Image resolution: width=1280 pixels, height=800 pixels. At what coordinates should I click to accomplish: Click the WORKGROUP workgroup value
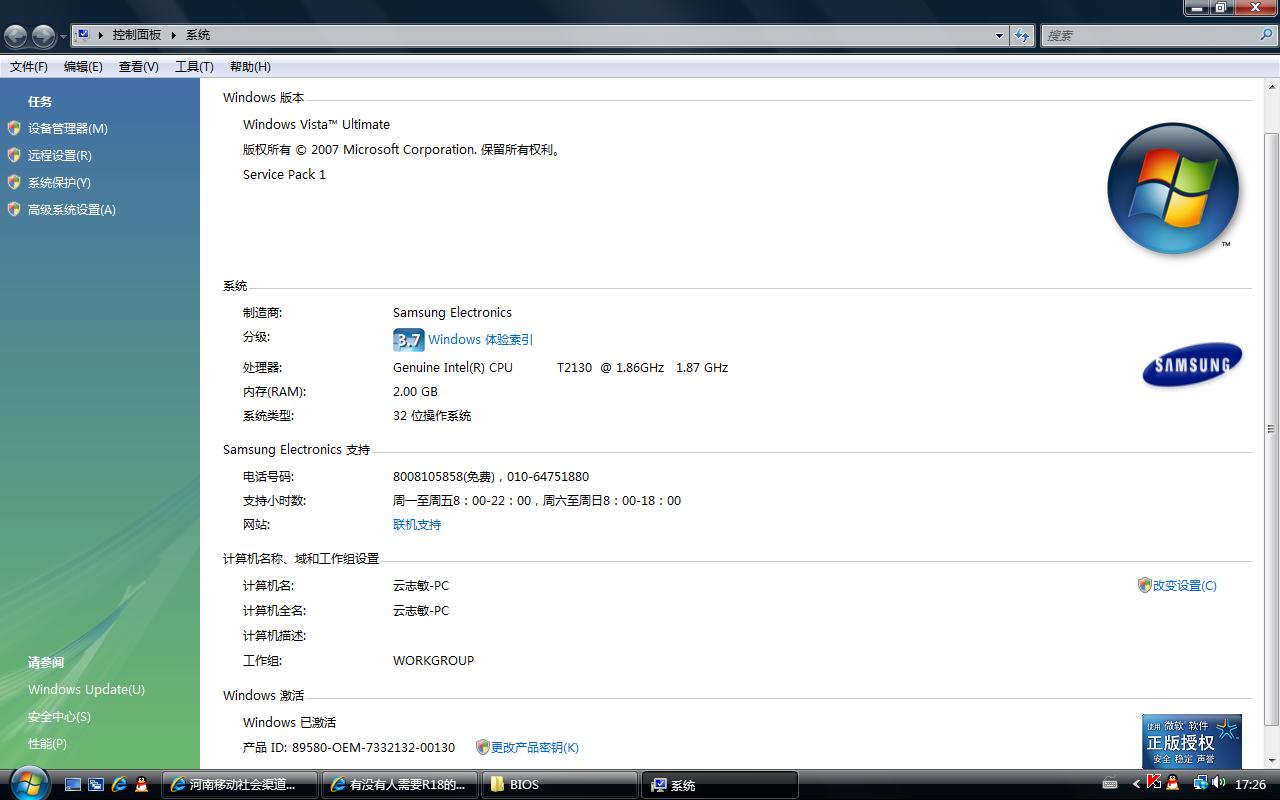pos(434,660)
